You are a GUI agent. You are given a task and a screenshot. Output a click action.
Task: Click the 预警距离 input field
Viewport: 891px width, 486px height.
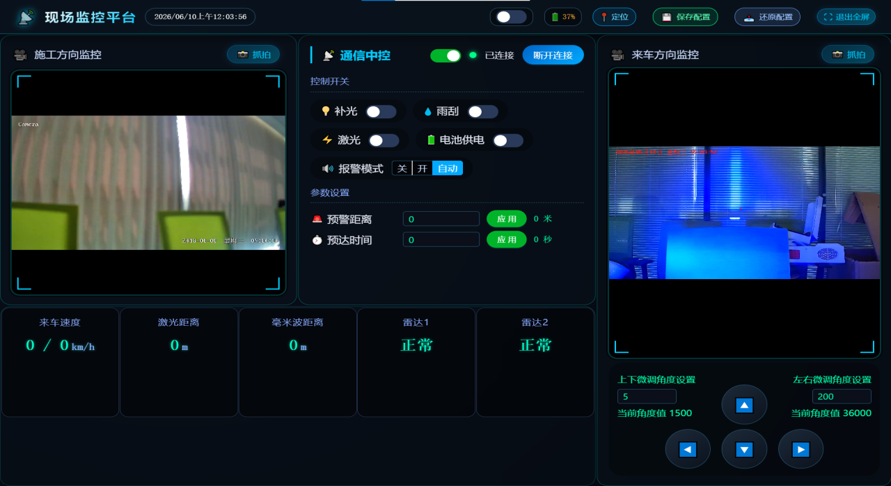pos(441,219)
